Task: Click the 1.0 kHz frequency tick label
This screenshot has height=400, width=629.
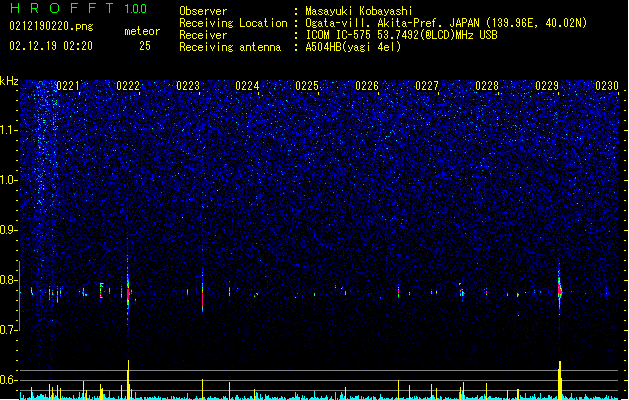Action: [x=8, y=180]
